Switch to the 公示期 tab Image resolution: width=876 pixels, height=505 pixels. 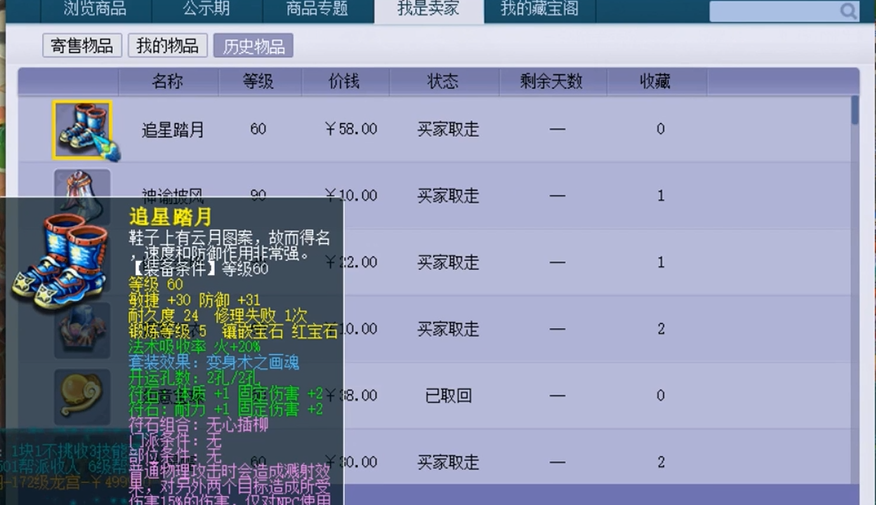(x=207, y=9)
